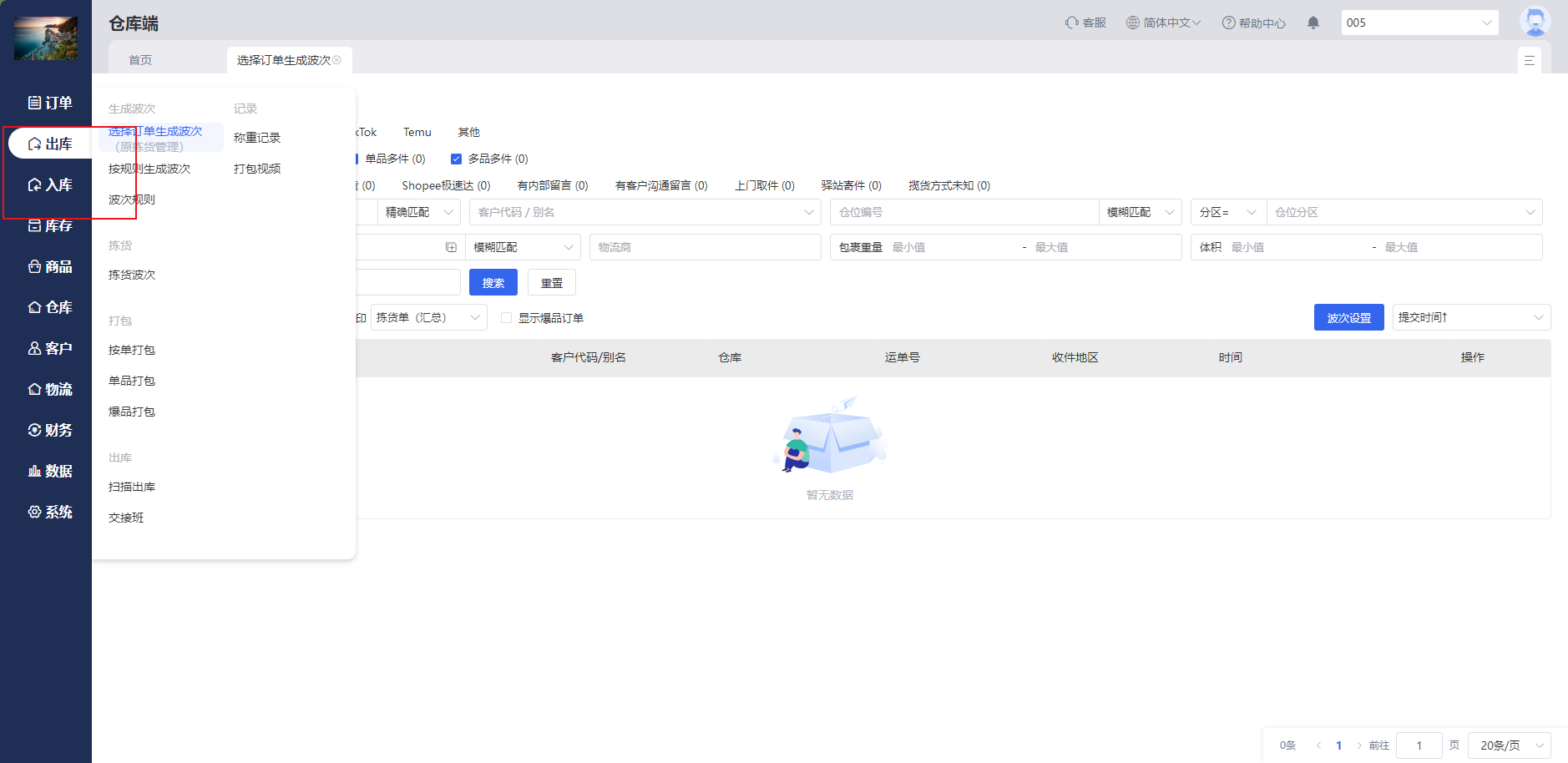Select 按规则生成波次 menu item
The image size is (1568, 763).
tap(149, 169)
